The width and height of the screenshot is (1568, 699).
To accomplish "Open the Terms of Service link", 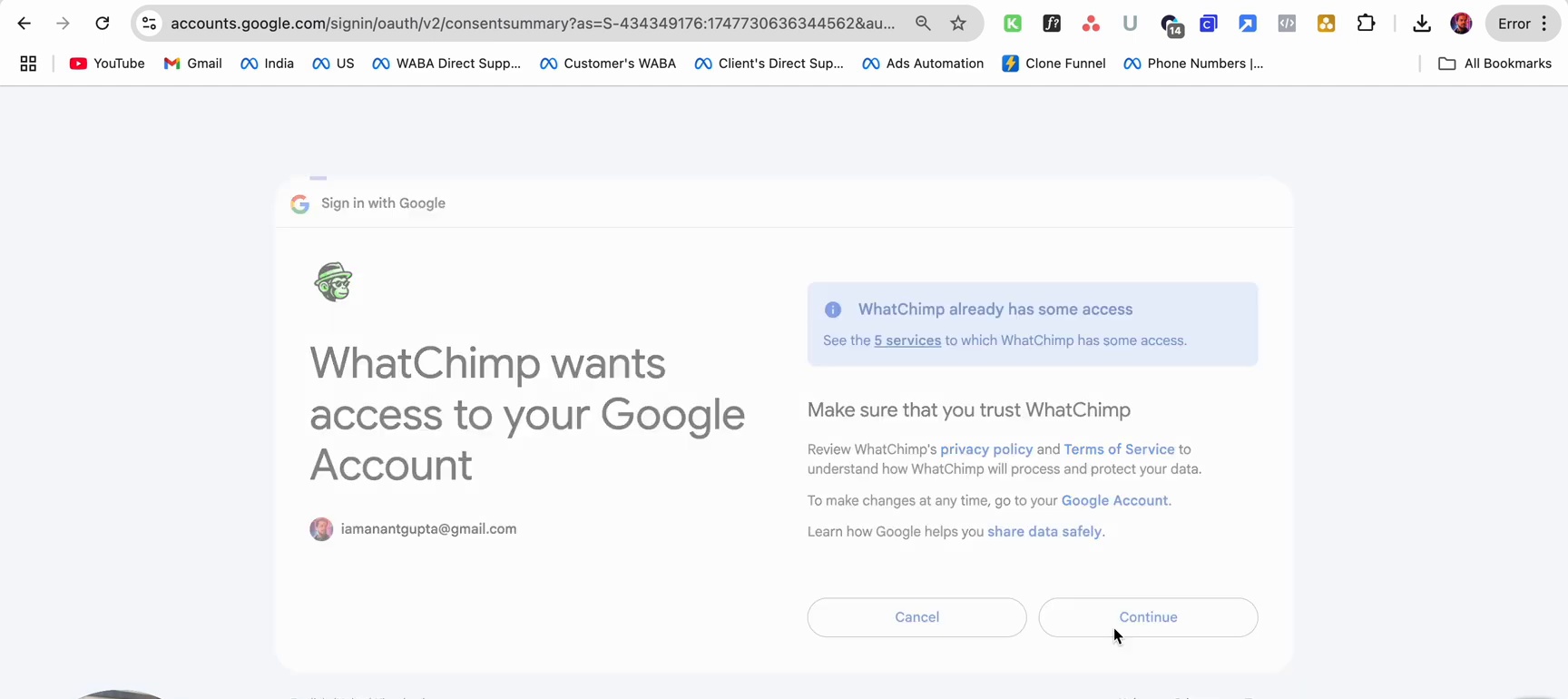I will (x=1119, y=449).
